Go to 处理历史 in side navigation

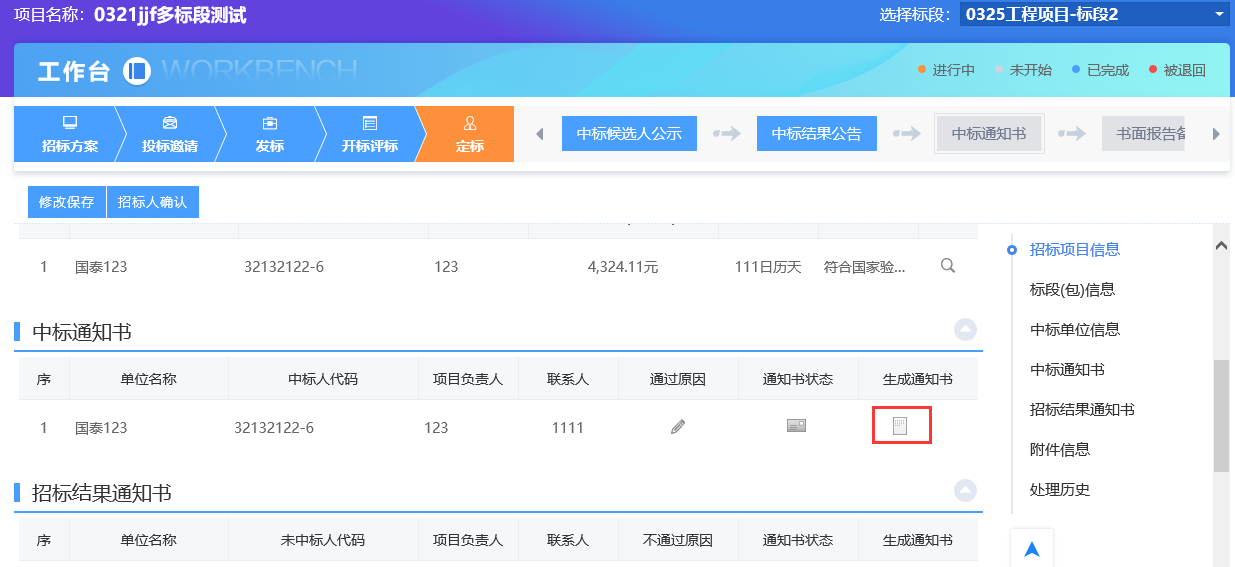pyautogui.click(x=1059, y=489)
